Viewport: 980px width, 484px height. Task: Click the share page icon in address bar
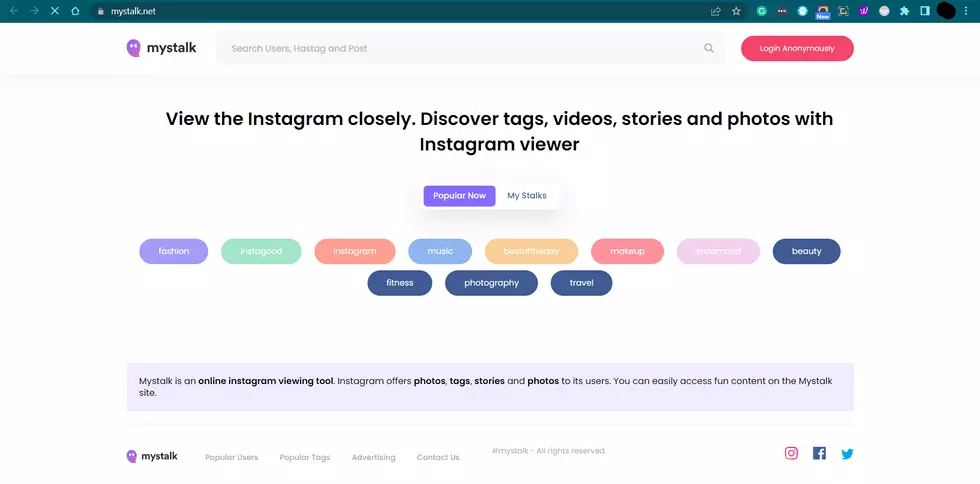716,11
